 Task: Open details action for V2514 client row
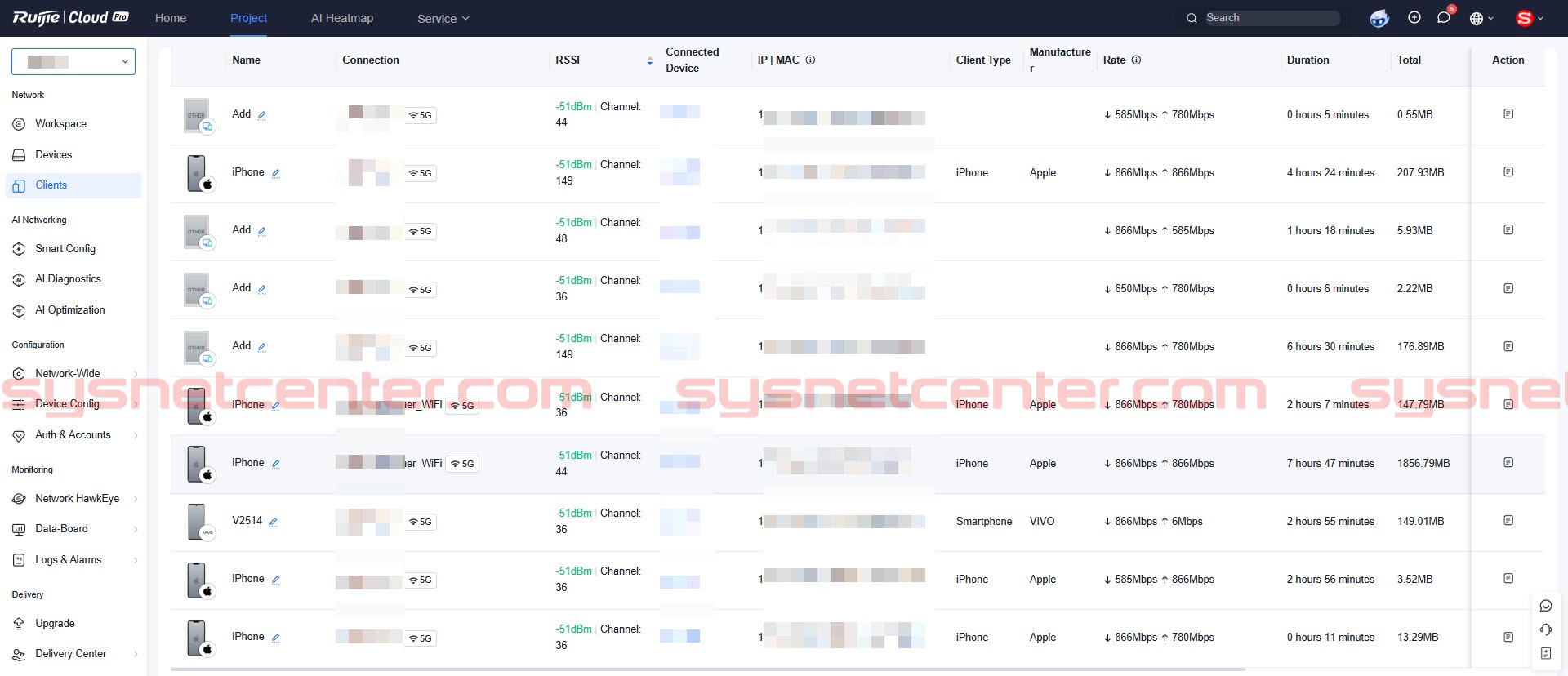(1508, 521)
